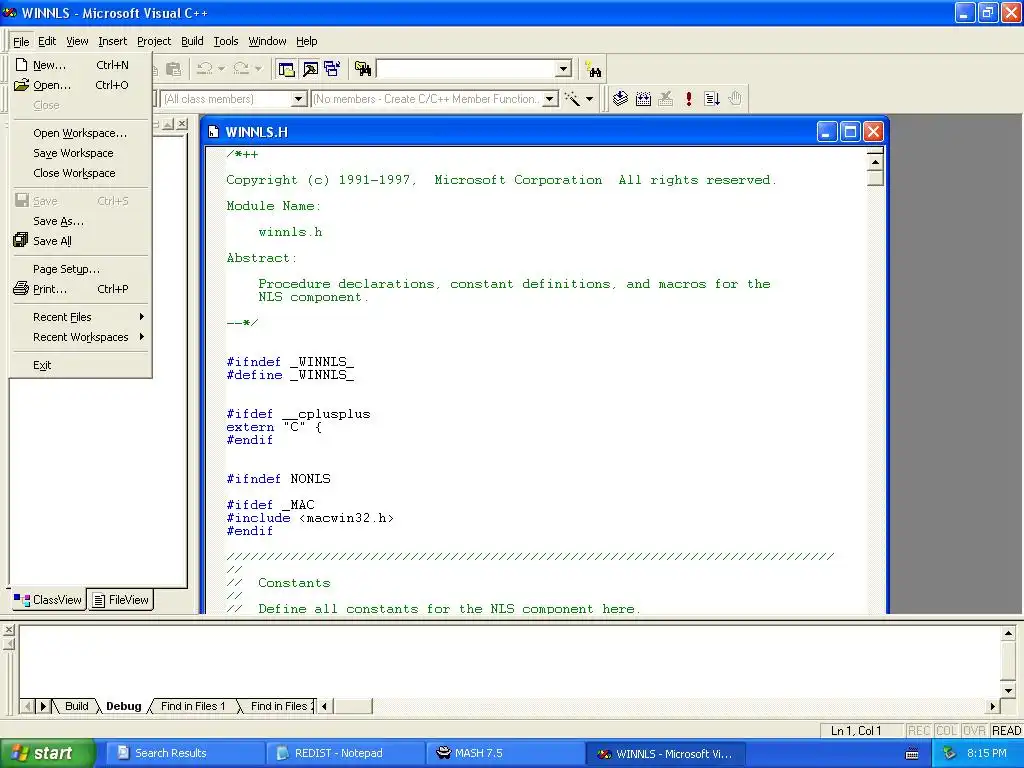Switch to MASH 7.5 taskbar item
Viewport: 1024px width, 768px height.
(x=505, y=754)
